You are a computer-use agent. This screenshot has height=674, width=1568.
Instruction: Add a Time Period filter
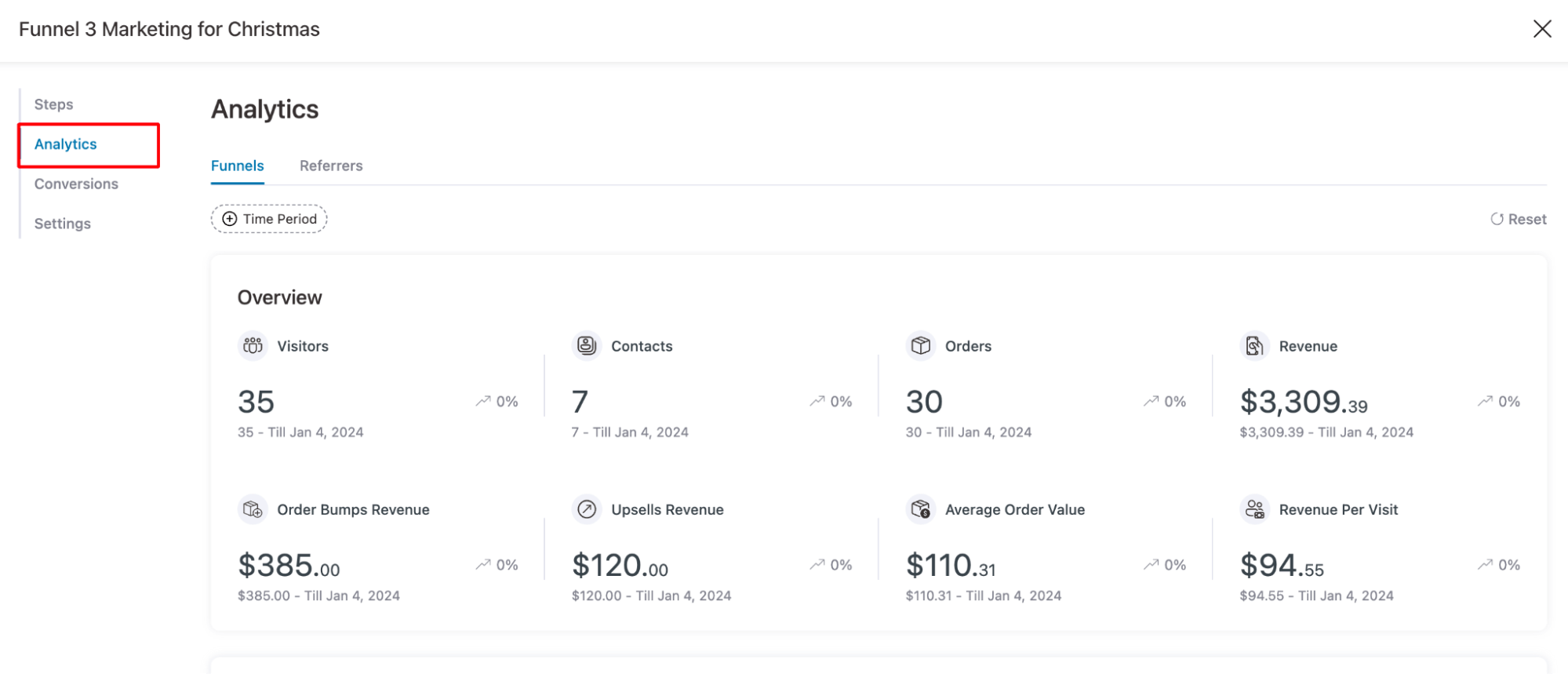point(269,219)
